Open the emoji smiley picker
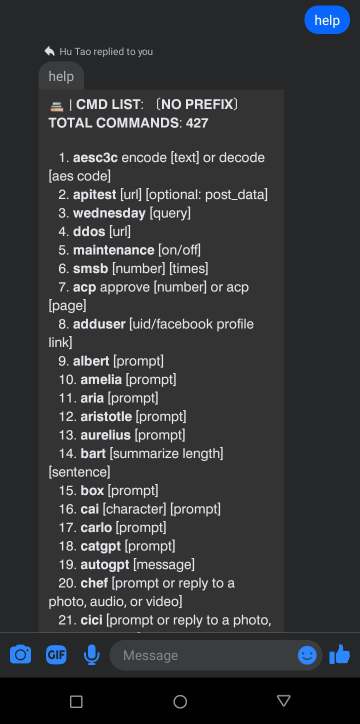360x724 pixels. 307,655
